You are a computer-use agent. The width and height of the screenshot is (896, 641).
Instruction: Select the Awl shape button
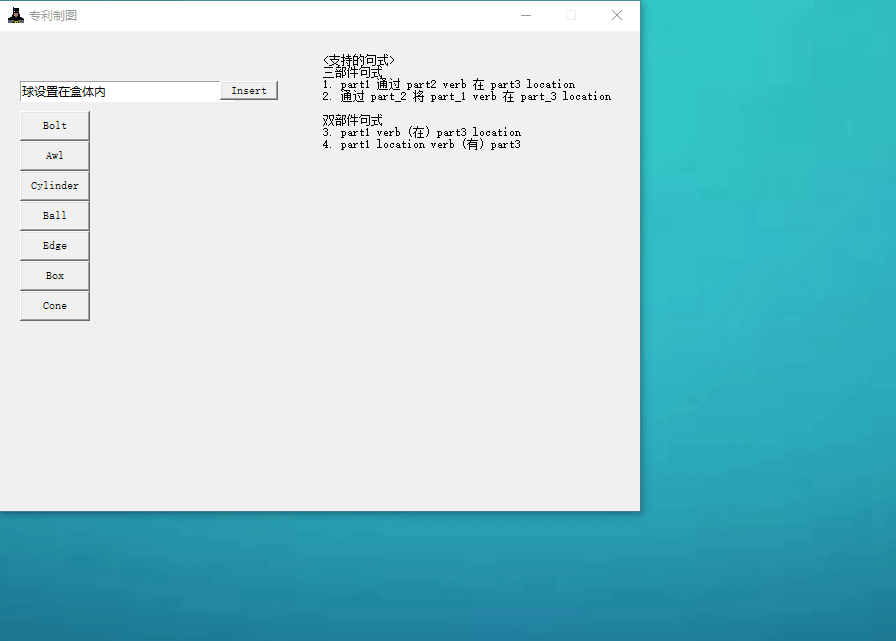pyautogui.click(x=55, y=156)
